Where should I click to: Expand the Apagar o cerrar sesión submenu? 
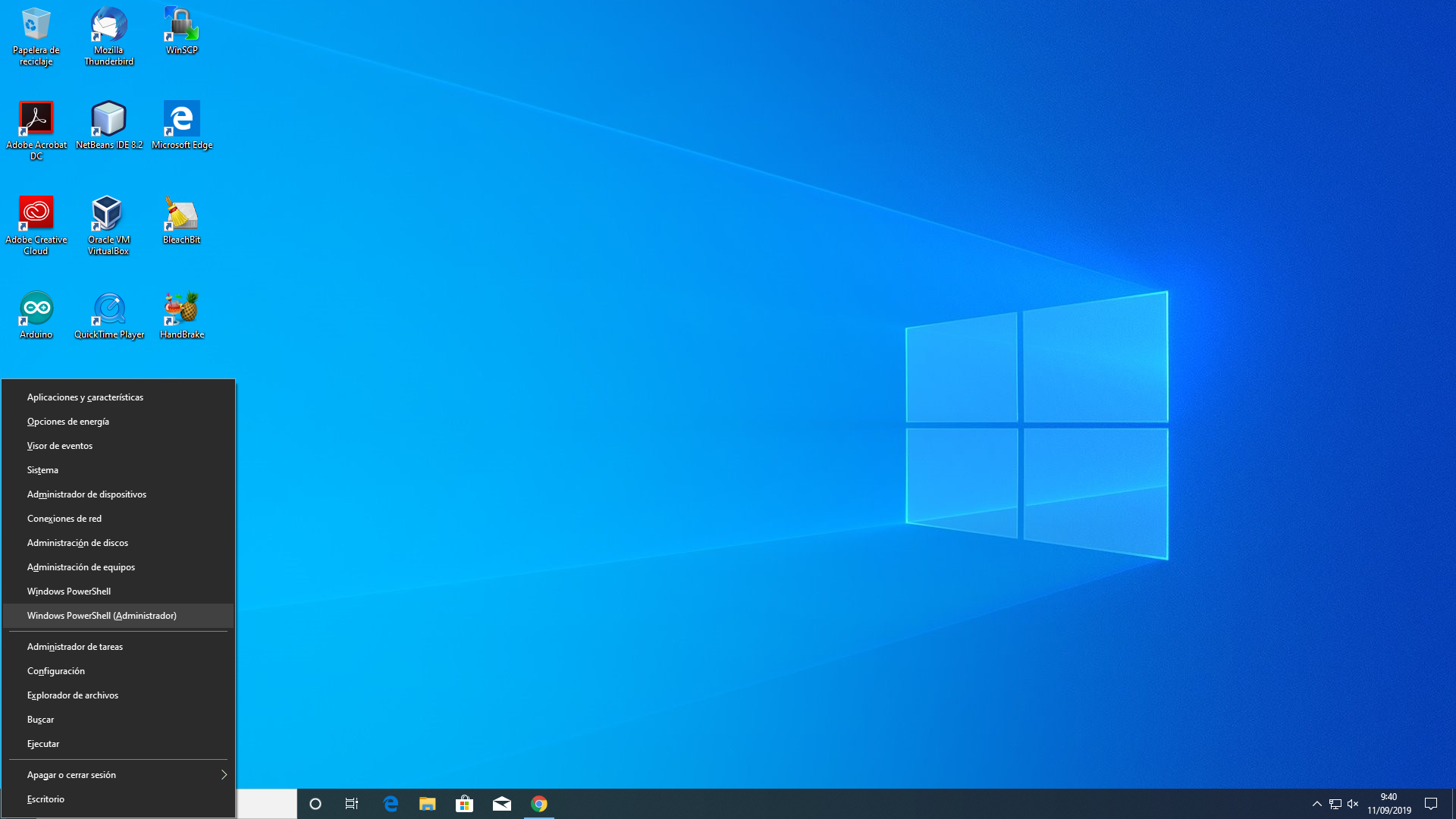pos(118,774)
